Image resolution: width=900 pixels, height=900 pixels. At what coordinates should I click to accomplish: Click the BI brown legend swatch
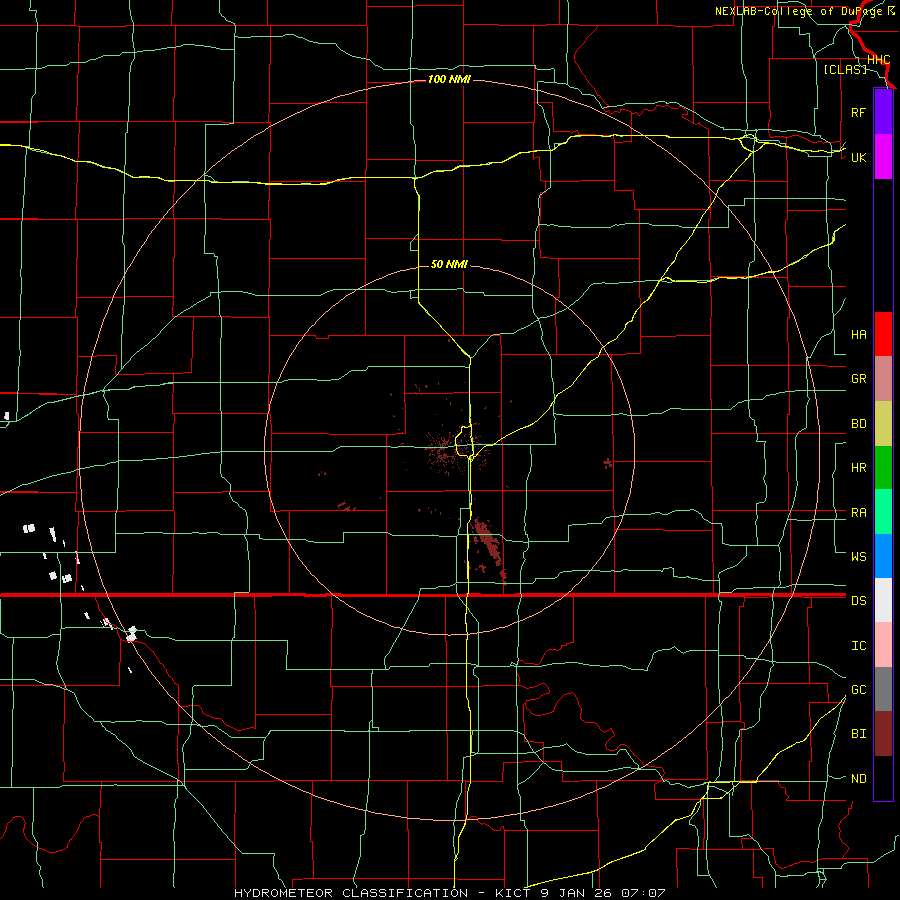click(x=883, y=734)
